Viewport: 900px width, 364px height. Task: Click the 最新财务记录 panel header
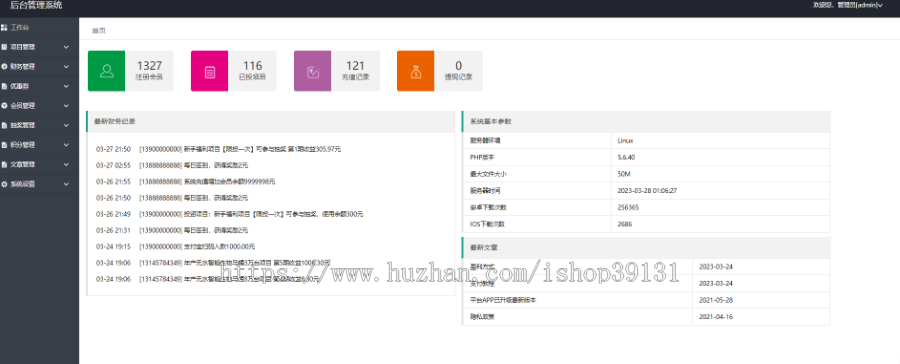click(270, 122)
